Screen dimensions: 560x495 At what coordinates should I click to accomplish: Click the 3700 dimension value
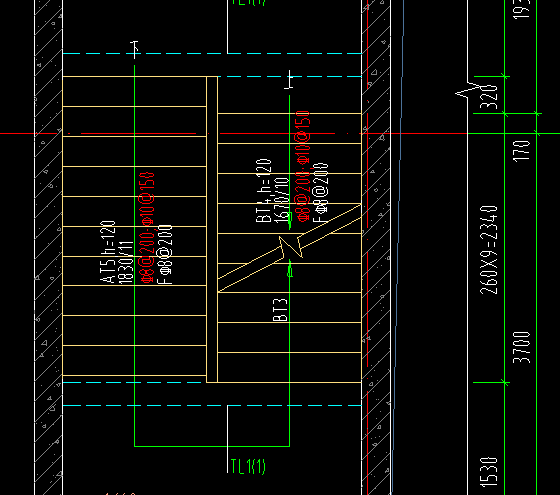(x=522, y=348)
